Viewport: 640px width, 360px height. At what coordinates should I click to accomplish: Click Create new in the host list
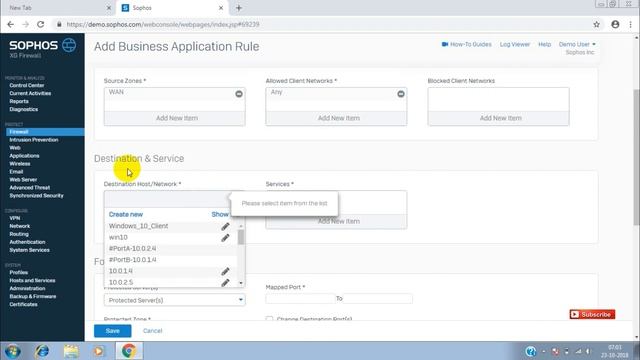tap(126, 214)
